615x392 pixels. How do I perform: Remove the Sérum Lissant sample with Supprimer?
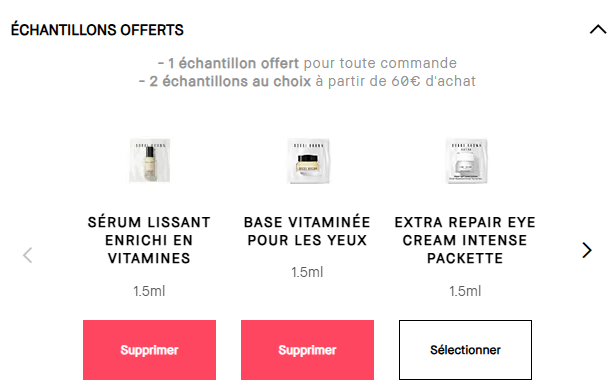tap(149, 350)
